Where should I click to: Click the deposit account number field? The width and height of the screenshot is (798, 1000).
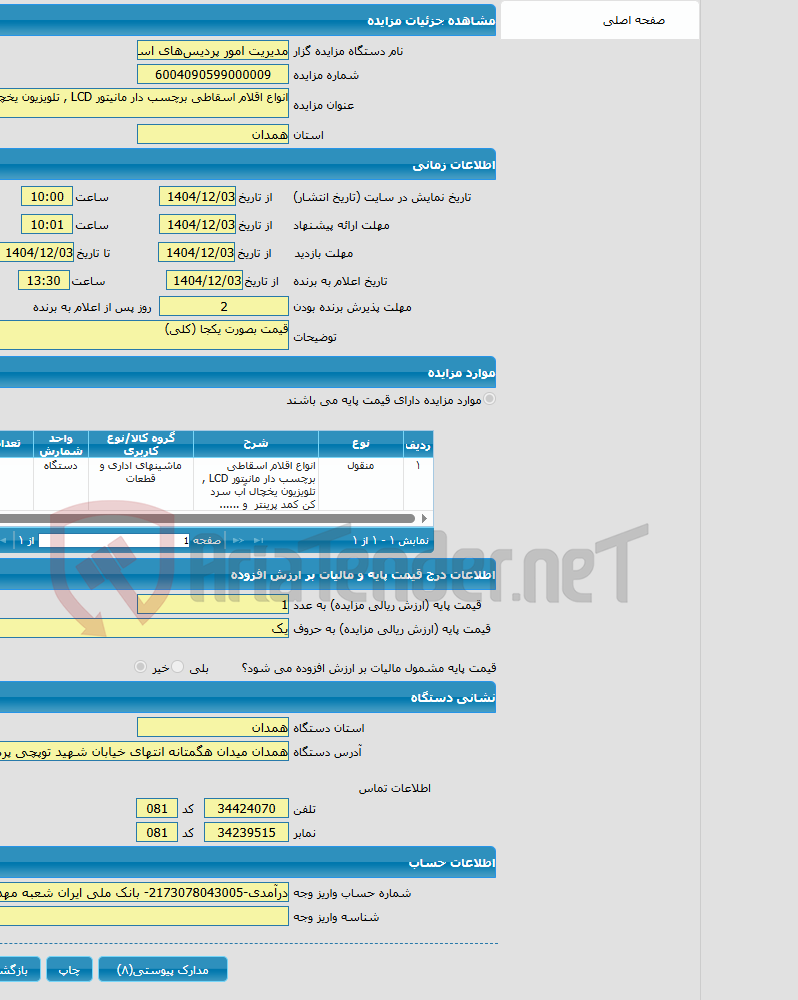144,893
